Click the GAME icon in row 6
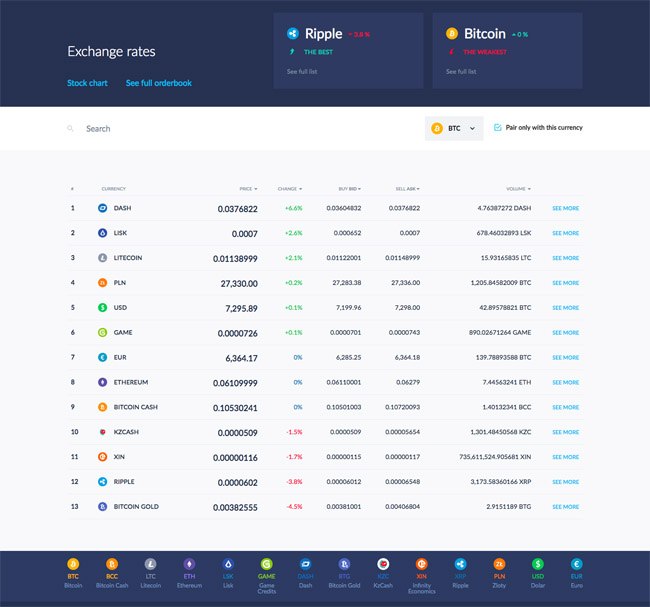 point(102,333)
